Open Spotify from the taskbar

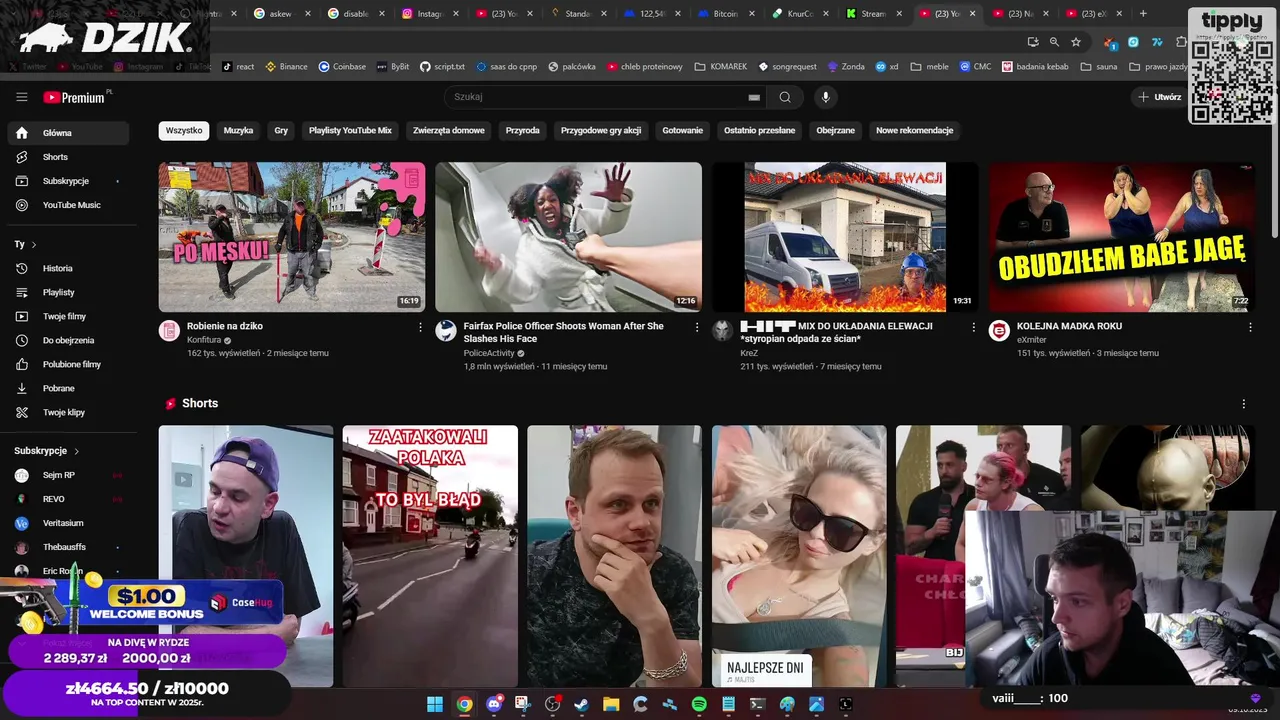tap(699, 704)
